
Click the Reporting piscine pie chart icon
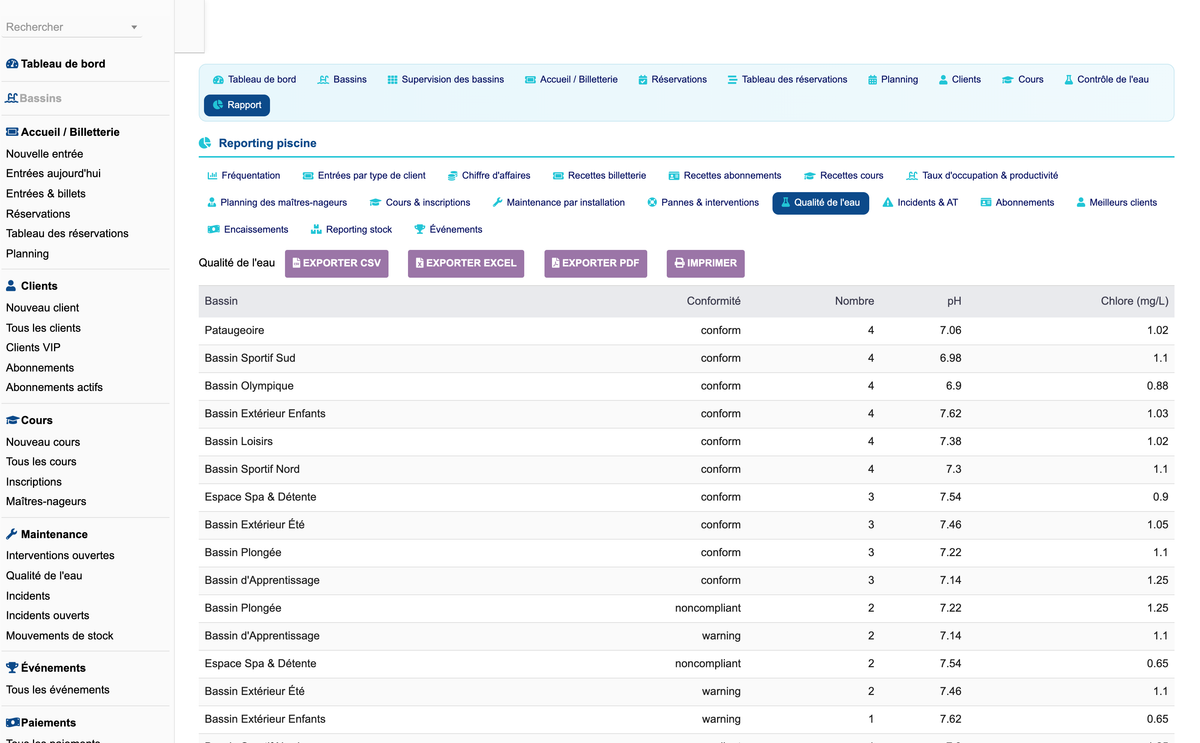[x=205, y=144]
